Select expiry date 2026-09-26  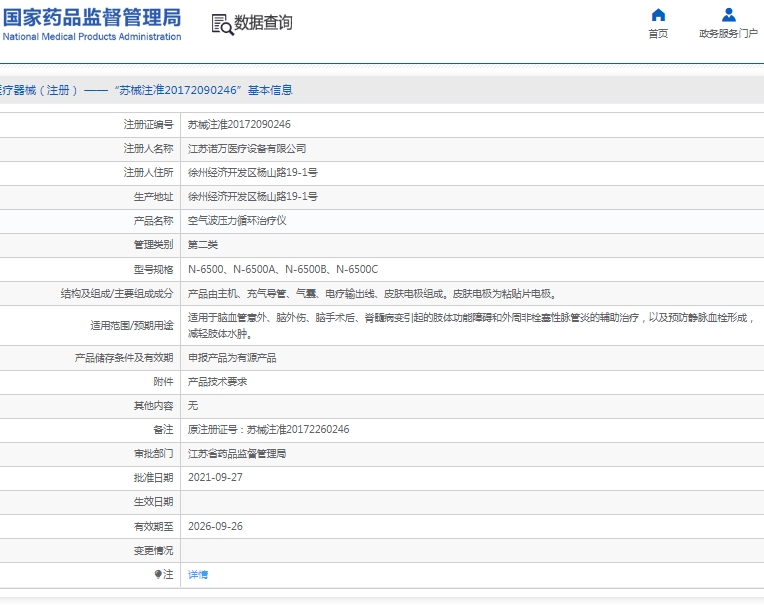(x=215, y=527)
